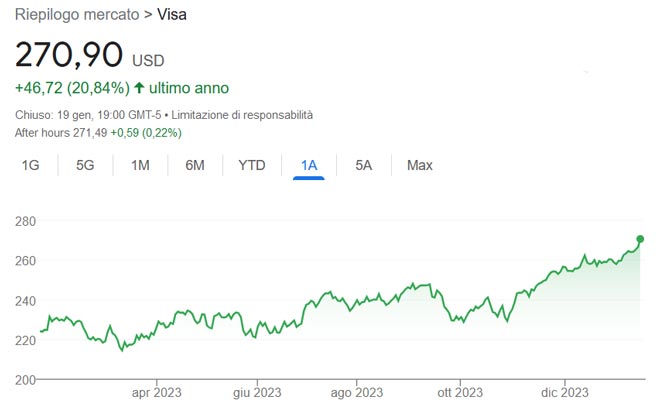660x402 pixels.
Task: Click the green up arrow icon
Action: pos(139,88)
